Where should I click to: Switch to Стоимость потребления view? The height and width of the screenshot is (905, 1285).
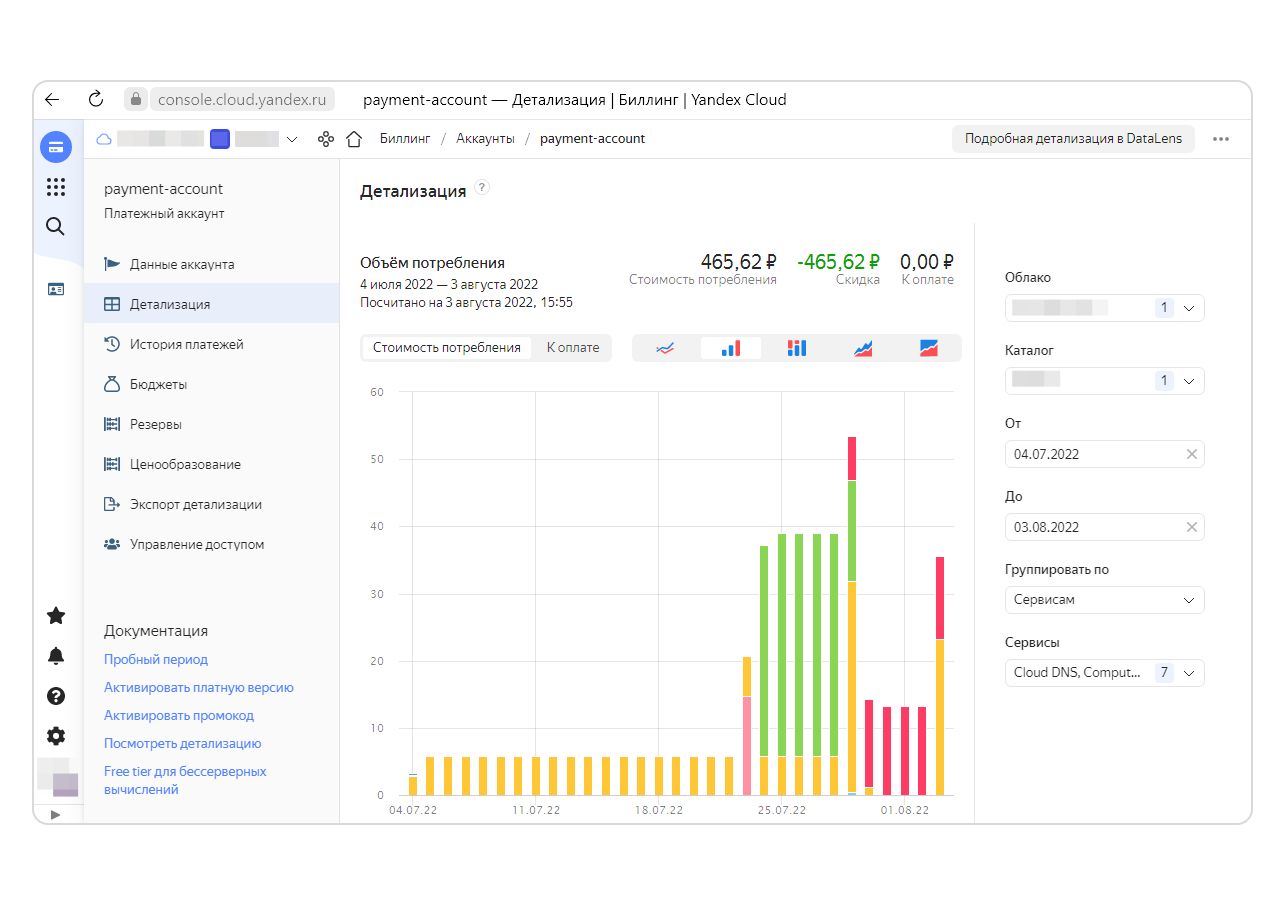pos(447,348)
